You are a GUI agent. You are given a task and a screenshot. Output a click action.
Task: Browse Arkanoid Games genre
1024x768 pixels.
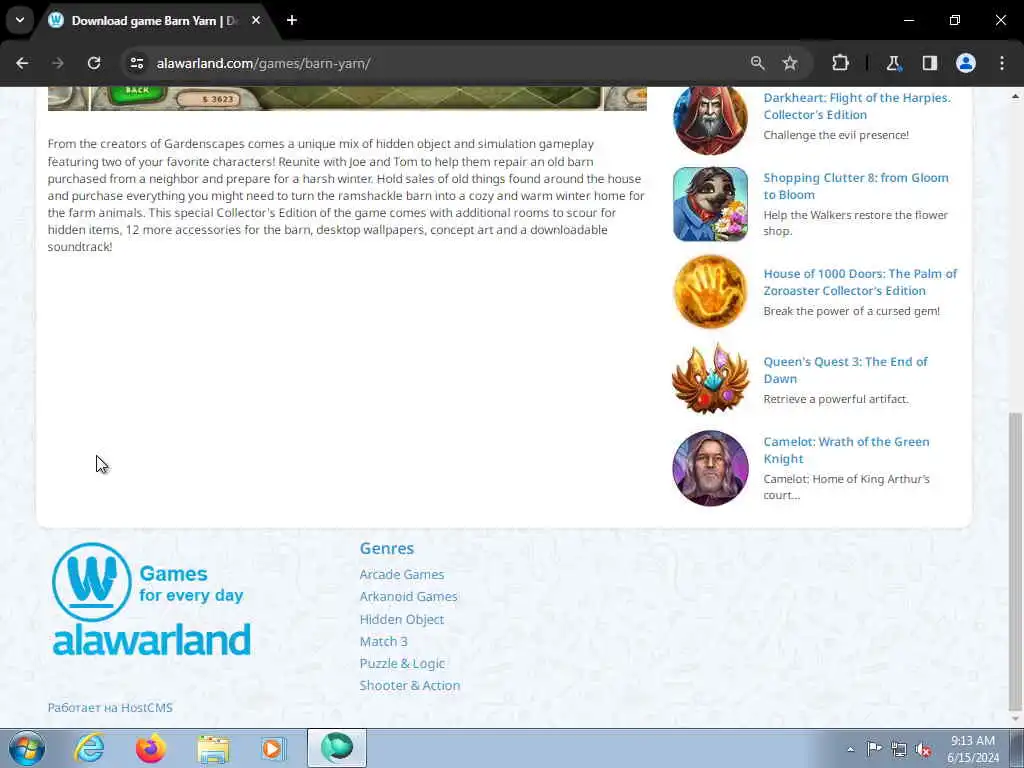[x=408, y=596]
